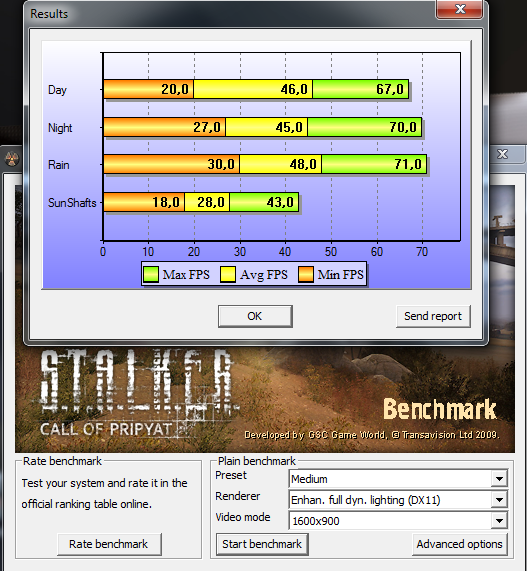Click OK in the Results dialog
The width and height of the screenshot is (527, 571).
pyautogui.click(x=255, y=316)
